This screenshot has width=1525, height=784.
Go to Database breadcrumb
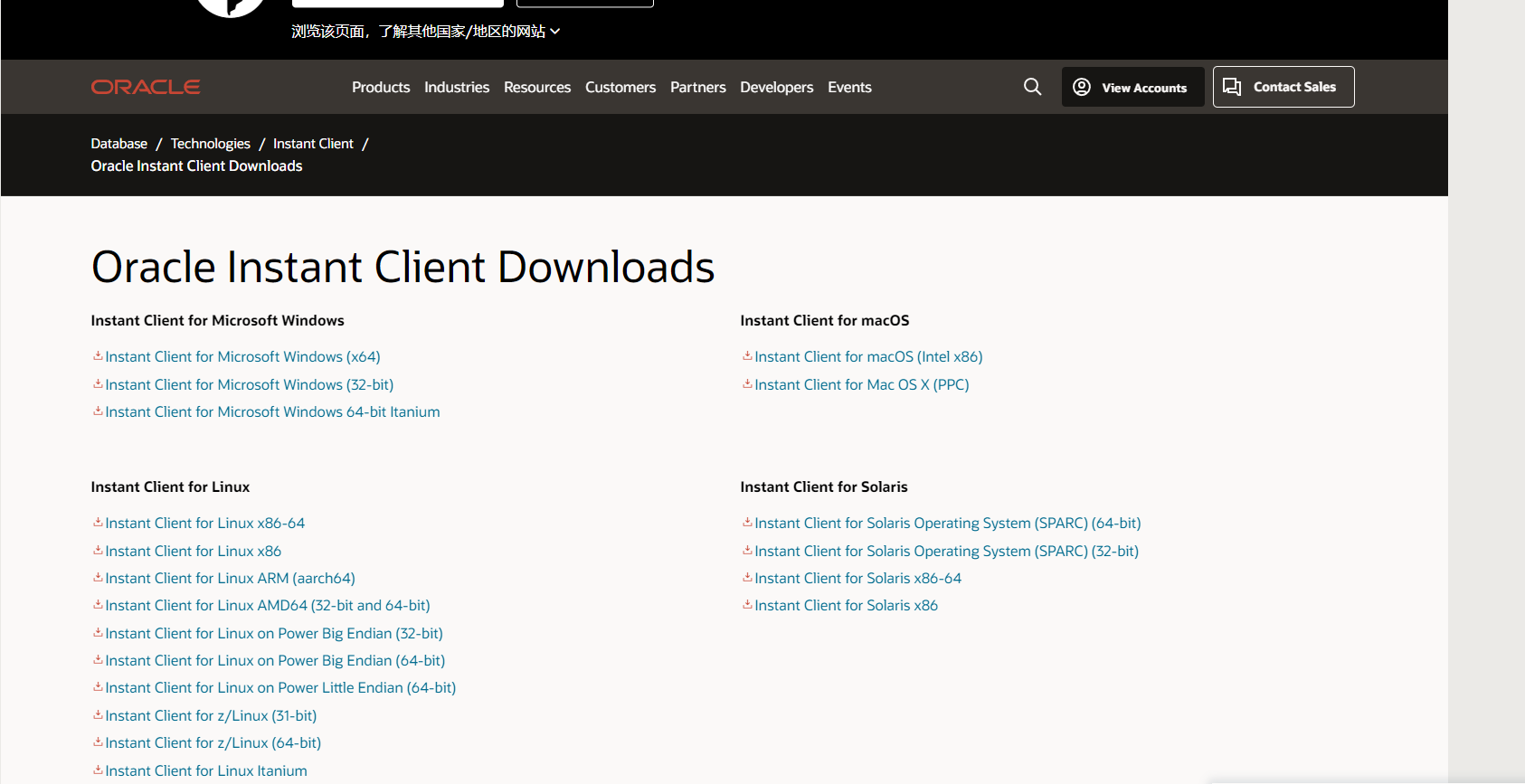point(119,144)
